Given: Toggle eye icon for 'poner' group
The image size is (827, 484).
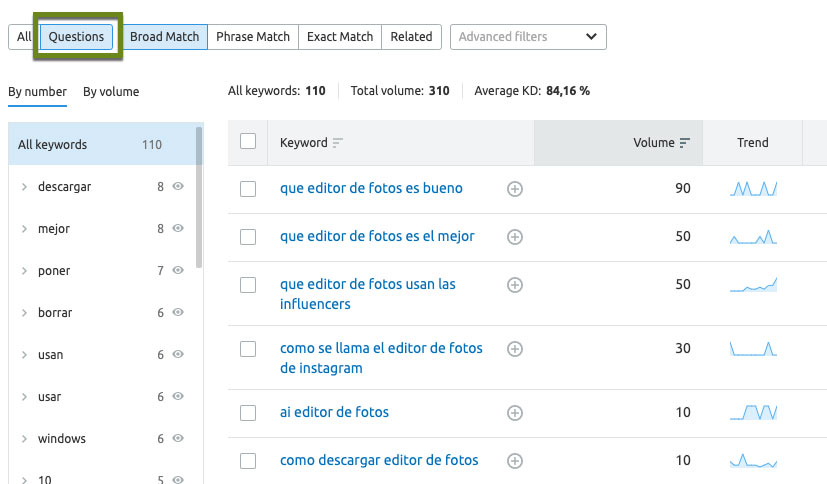Looking at the screenshot, I should (x=178, y=270).
